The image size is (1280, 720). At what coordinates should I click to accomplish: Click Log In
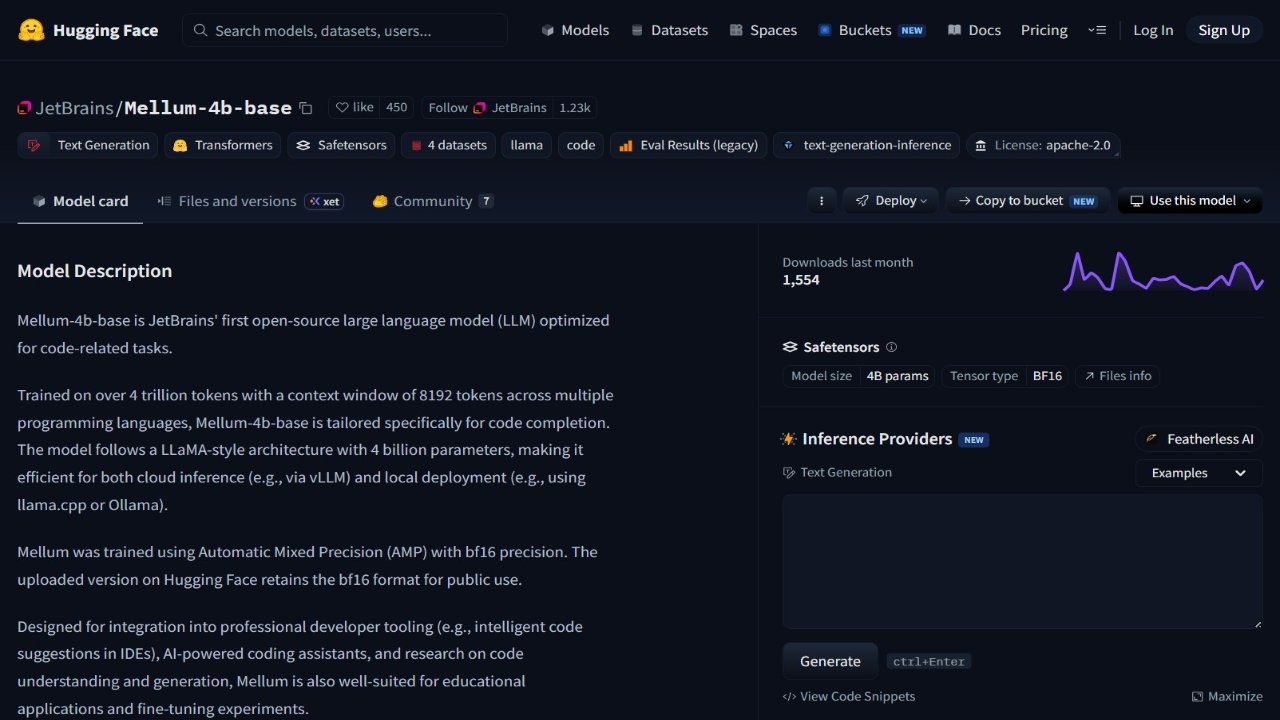(1153, 30)
